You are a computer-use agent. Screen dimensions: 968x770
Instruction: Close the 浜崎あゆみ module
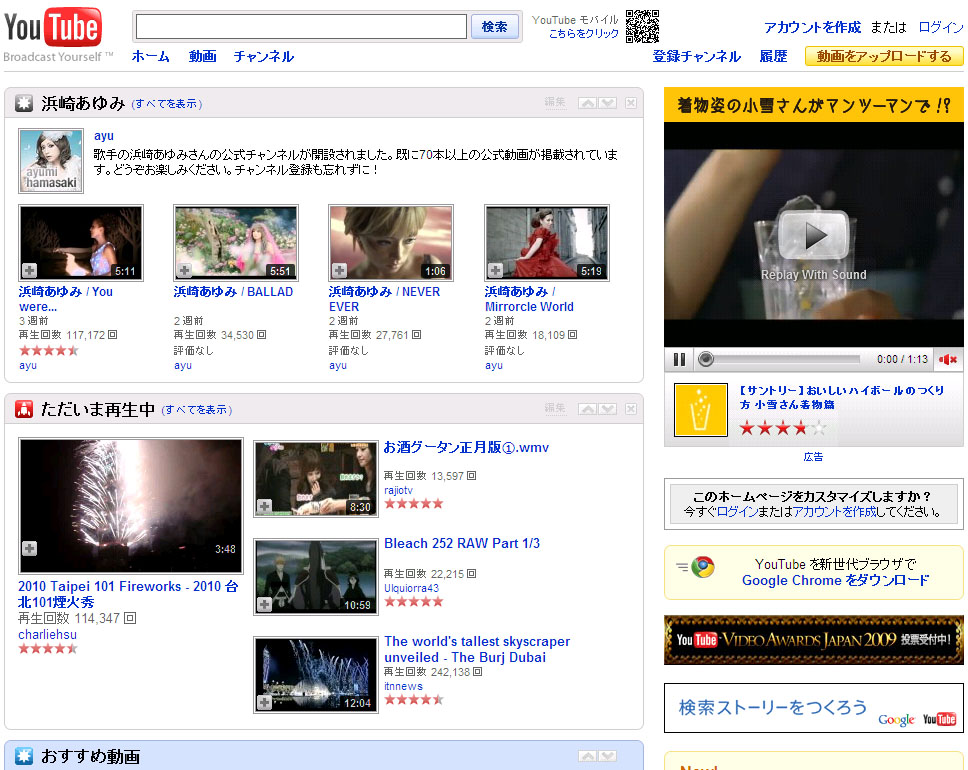[630, 103]
